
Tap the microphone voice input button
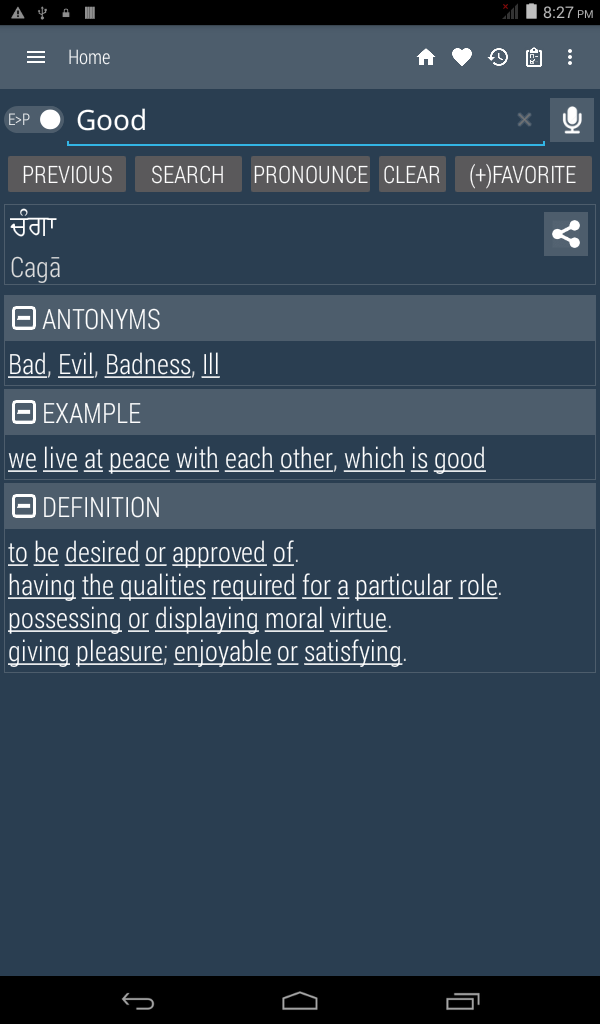point(572,120)
